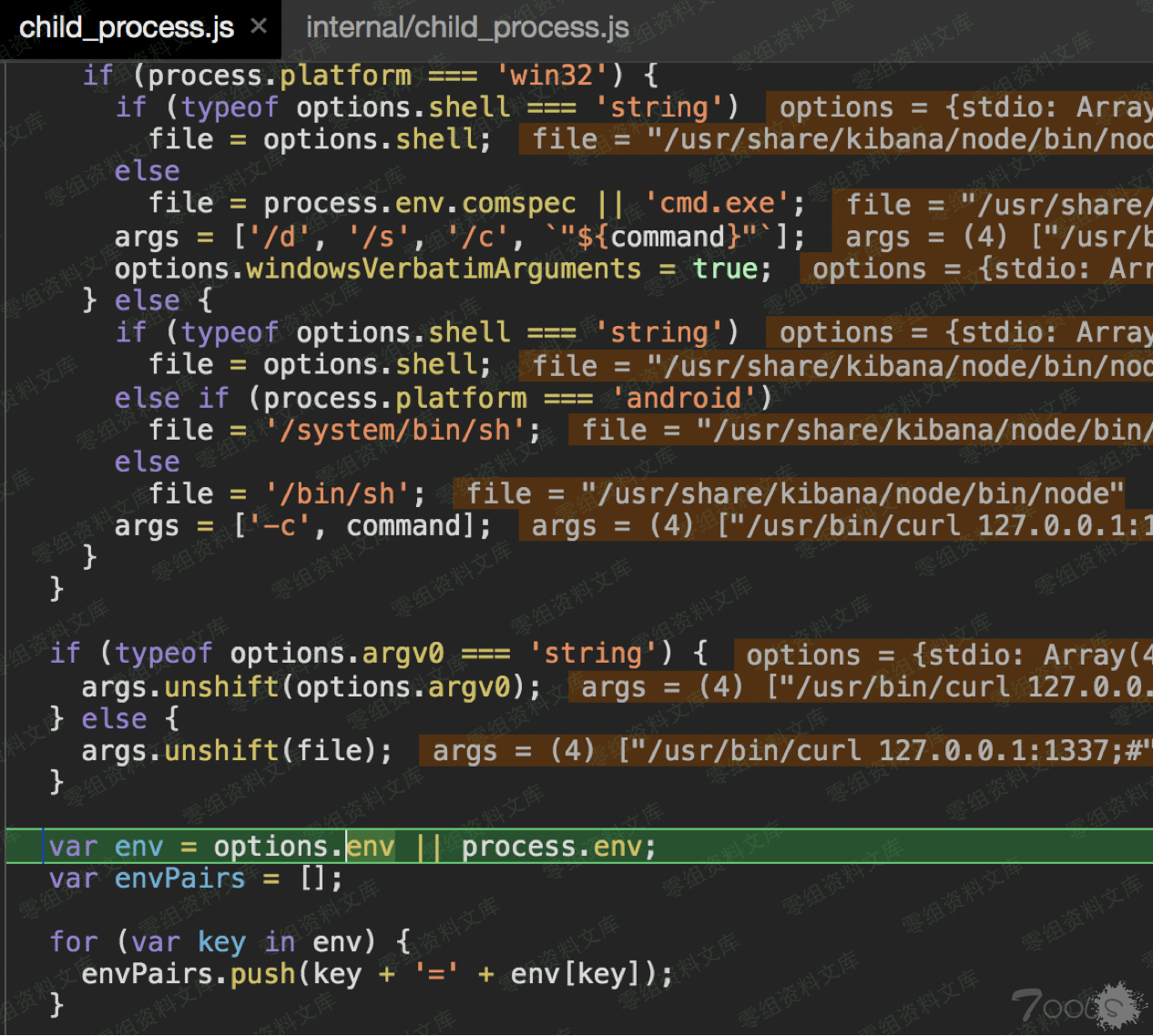Click inline args value beside args.unshift(file)
This screenshot has width=1153, height=1036.
point(785,751)
